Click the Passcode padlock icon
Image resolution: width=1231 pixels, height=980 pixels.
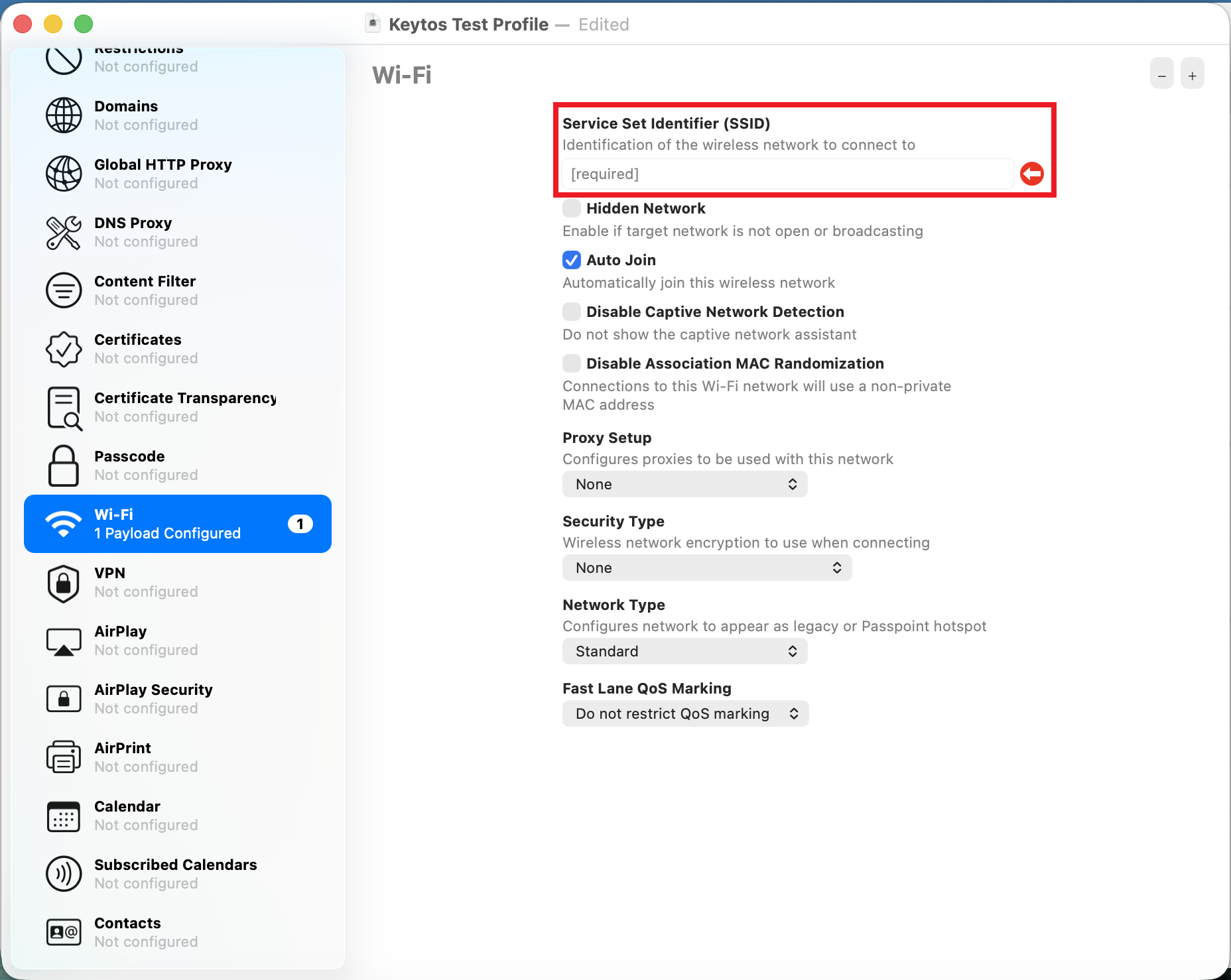point(64,465)
